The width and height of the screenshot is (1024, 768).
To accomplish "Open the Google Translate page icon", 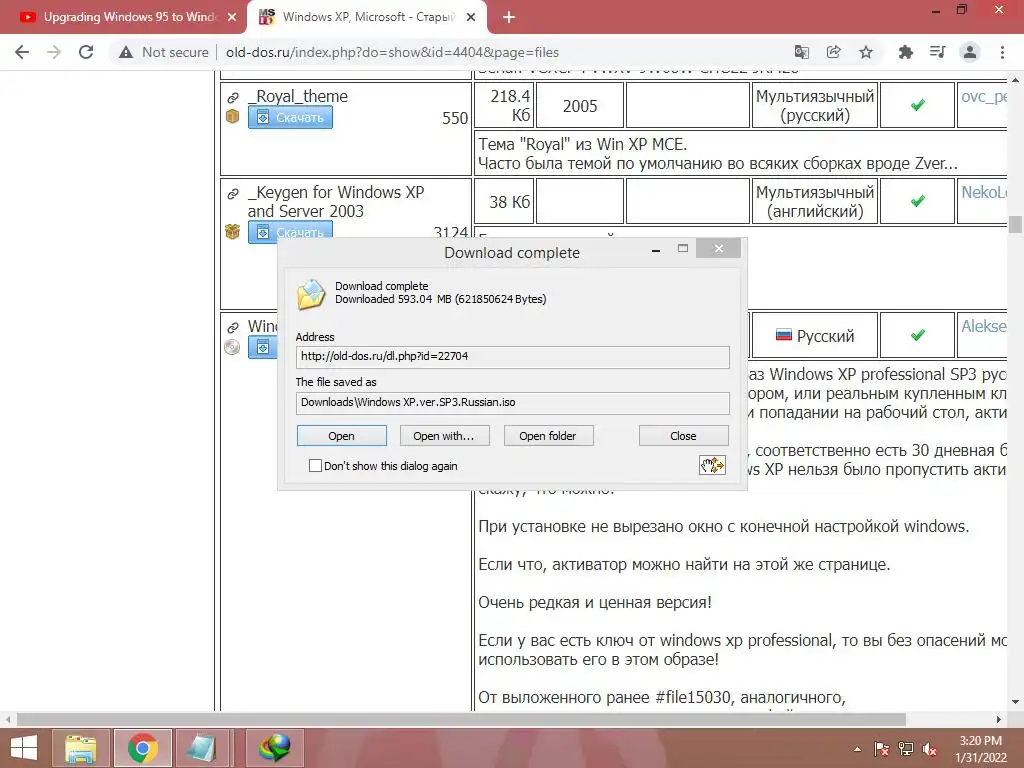I will coord(801,52).
